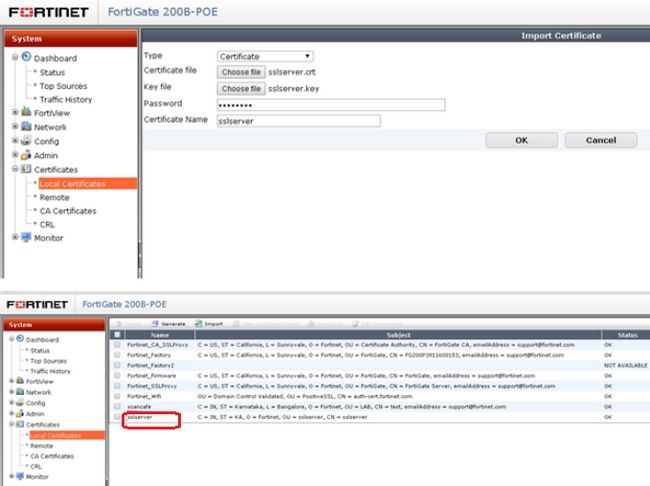650x486 pixels.
Task: Check the scancafe row checkbox
Action: pyautogui.click(x=117, y=406)
